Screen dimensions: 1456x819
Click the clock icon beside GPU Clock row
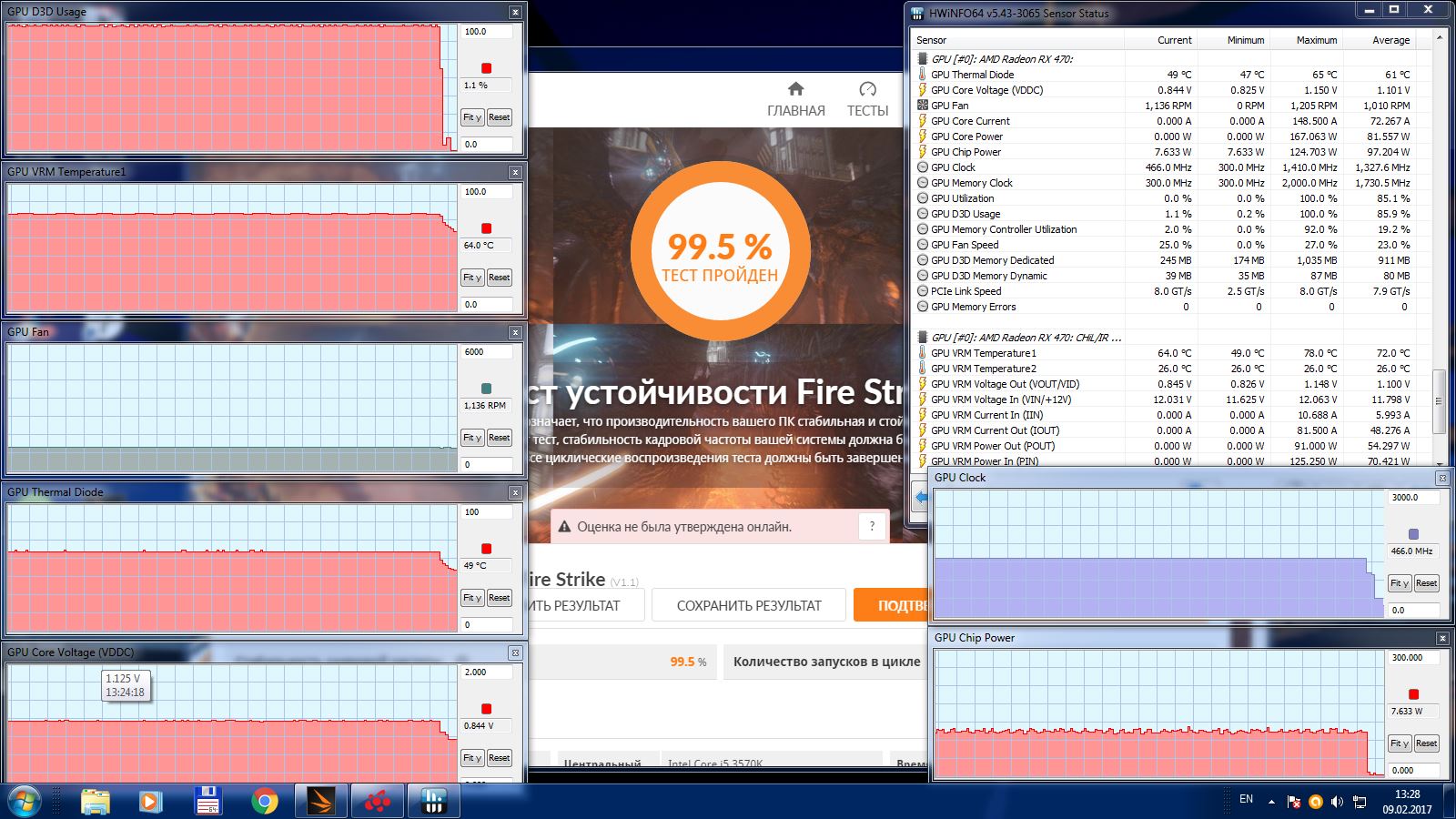(922, 167)
